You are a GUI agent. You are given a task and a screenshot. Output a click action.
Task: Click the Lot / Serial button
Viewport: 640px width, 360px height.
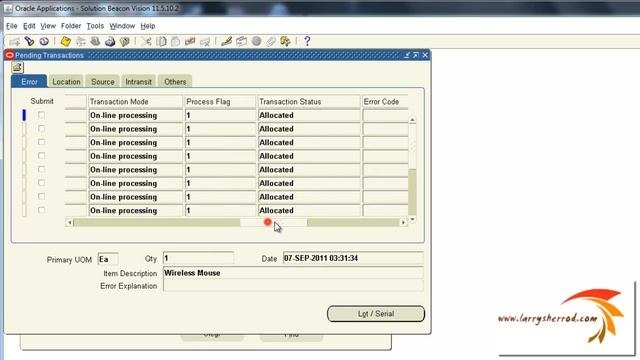click(x=376, y=314)
